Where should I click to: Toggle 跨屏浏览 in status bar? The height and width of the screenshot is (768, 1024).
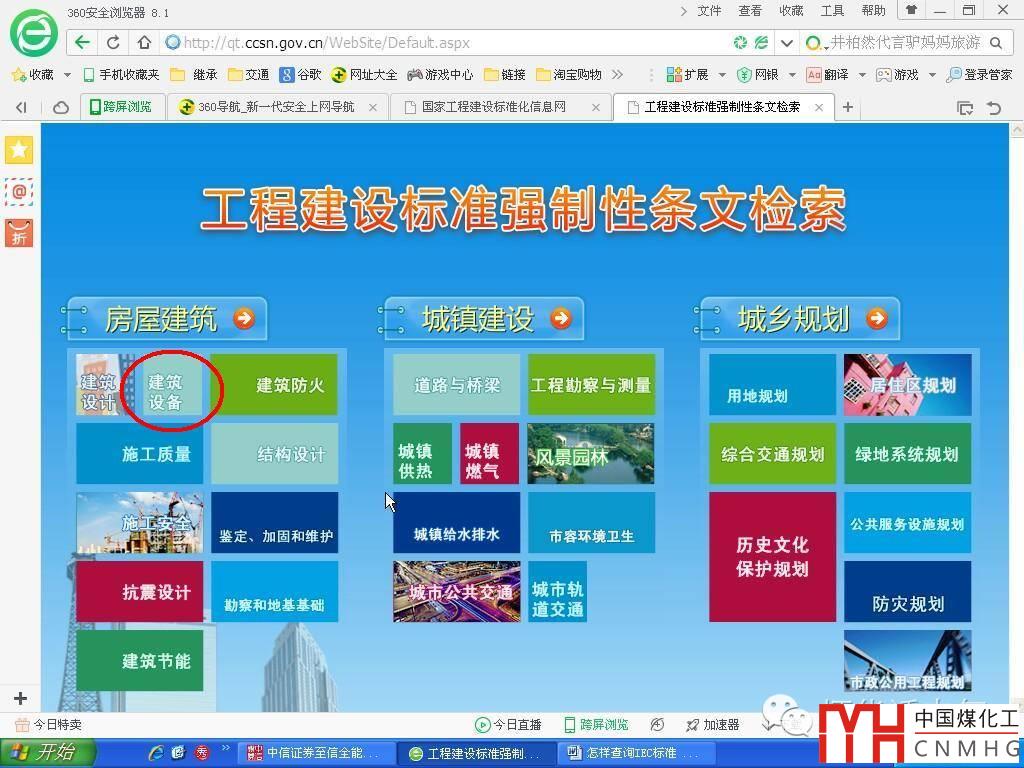point(596,724)
